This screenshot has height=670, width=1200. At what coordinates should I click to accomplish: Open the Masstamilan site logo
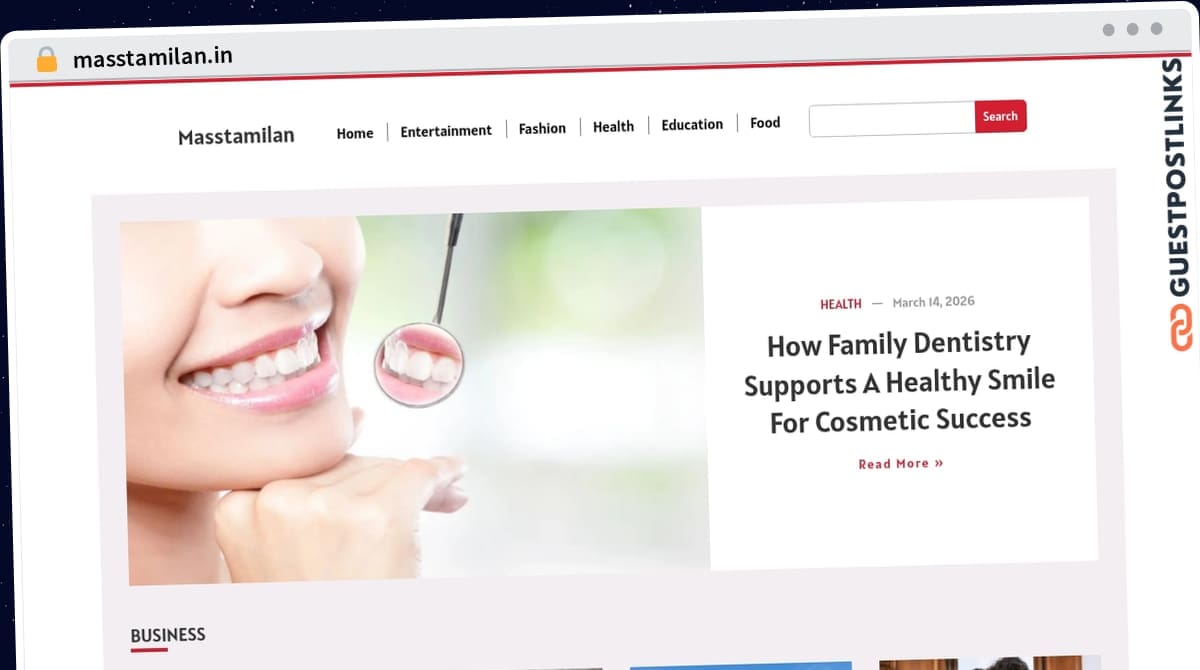[x=236, y=136]
